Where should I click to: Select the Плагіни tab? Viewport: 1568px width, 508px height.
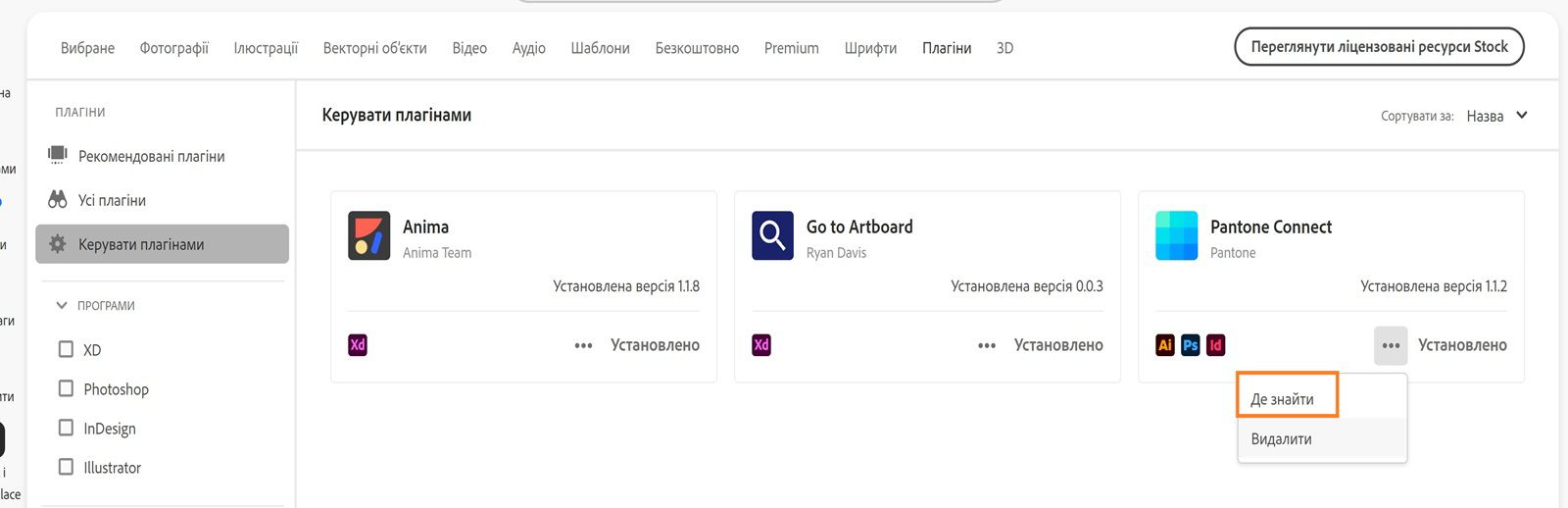tap(947, 48)
